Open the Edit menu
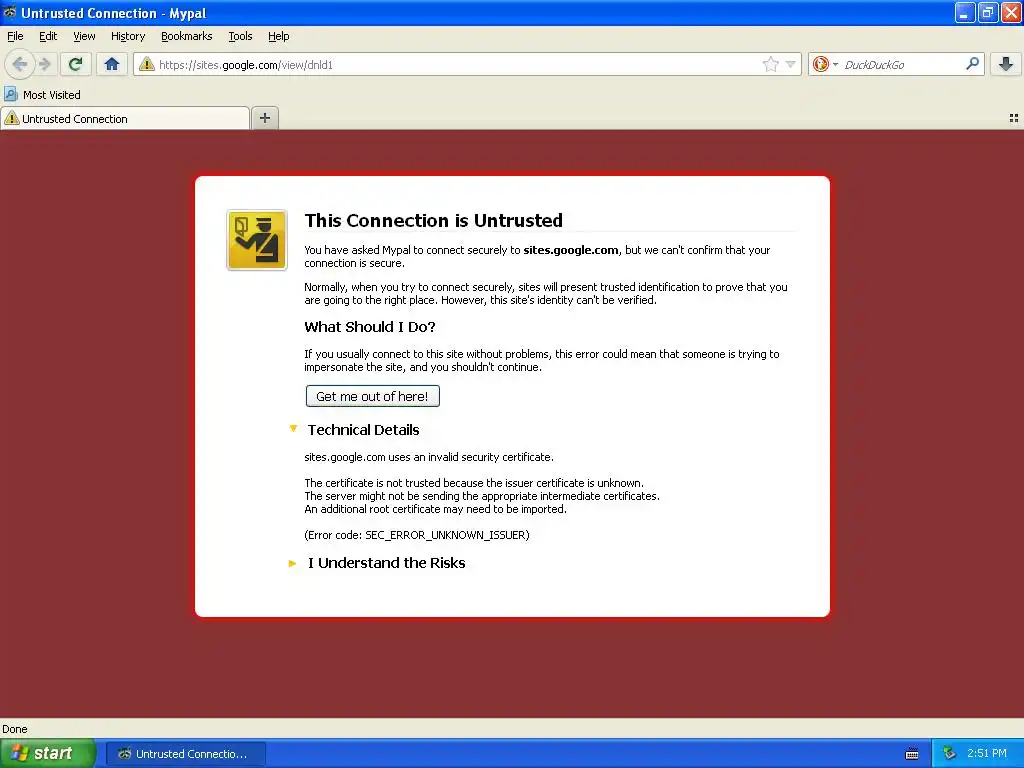The height and width of the screenshot is (768, 1024). [48, 36]
